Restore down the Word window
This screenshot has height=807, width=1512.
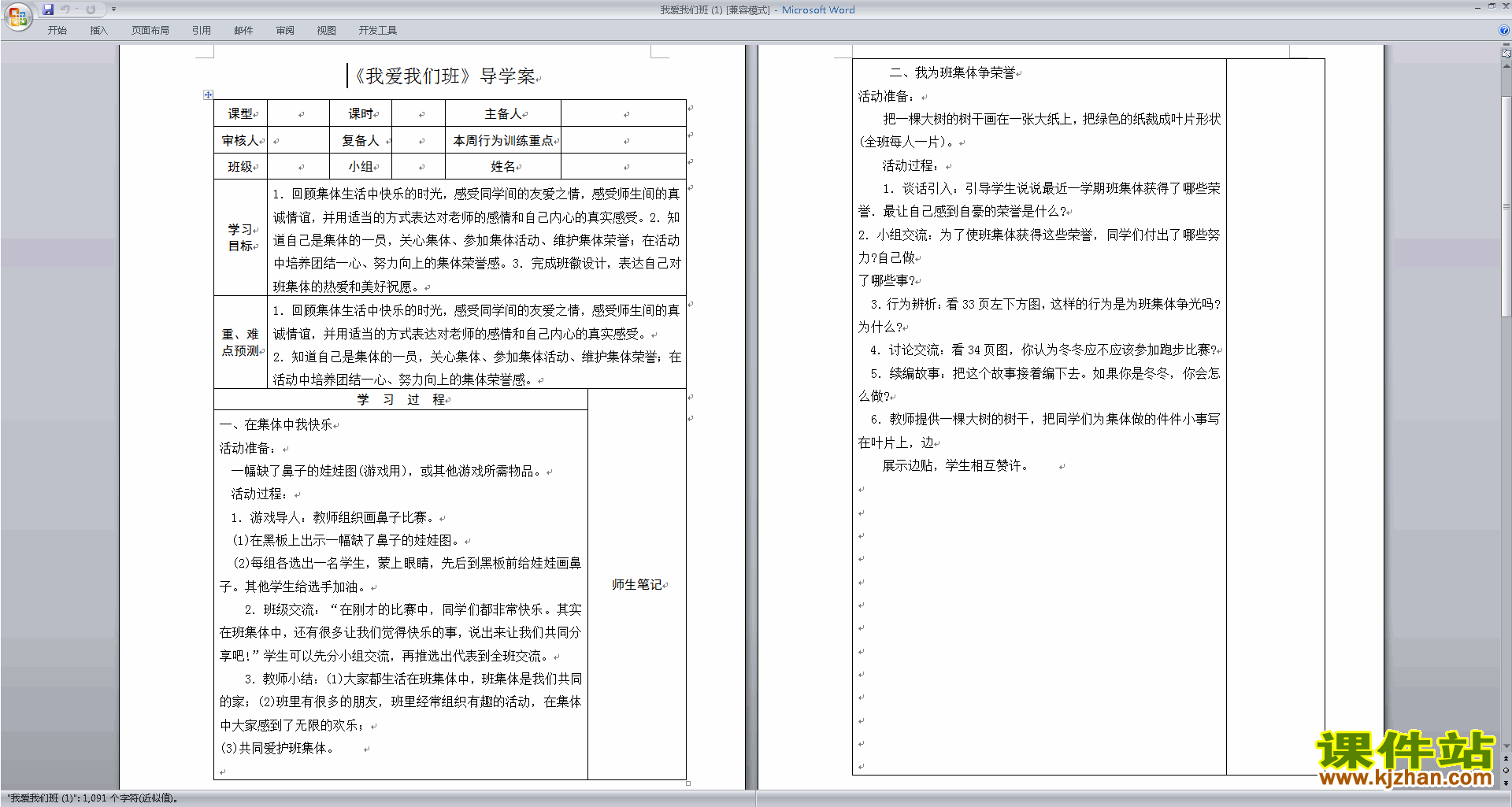click(1492, 6)
